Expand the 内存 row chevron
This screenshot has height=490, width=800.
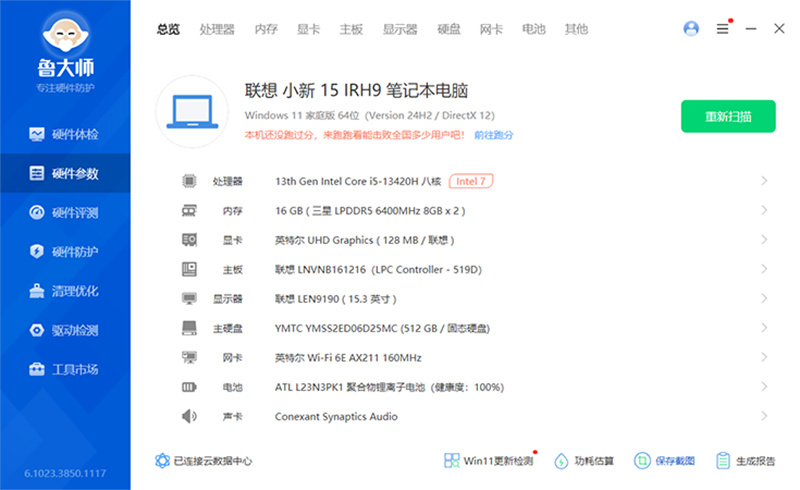[x=764, y=210]
